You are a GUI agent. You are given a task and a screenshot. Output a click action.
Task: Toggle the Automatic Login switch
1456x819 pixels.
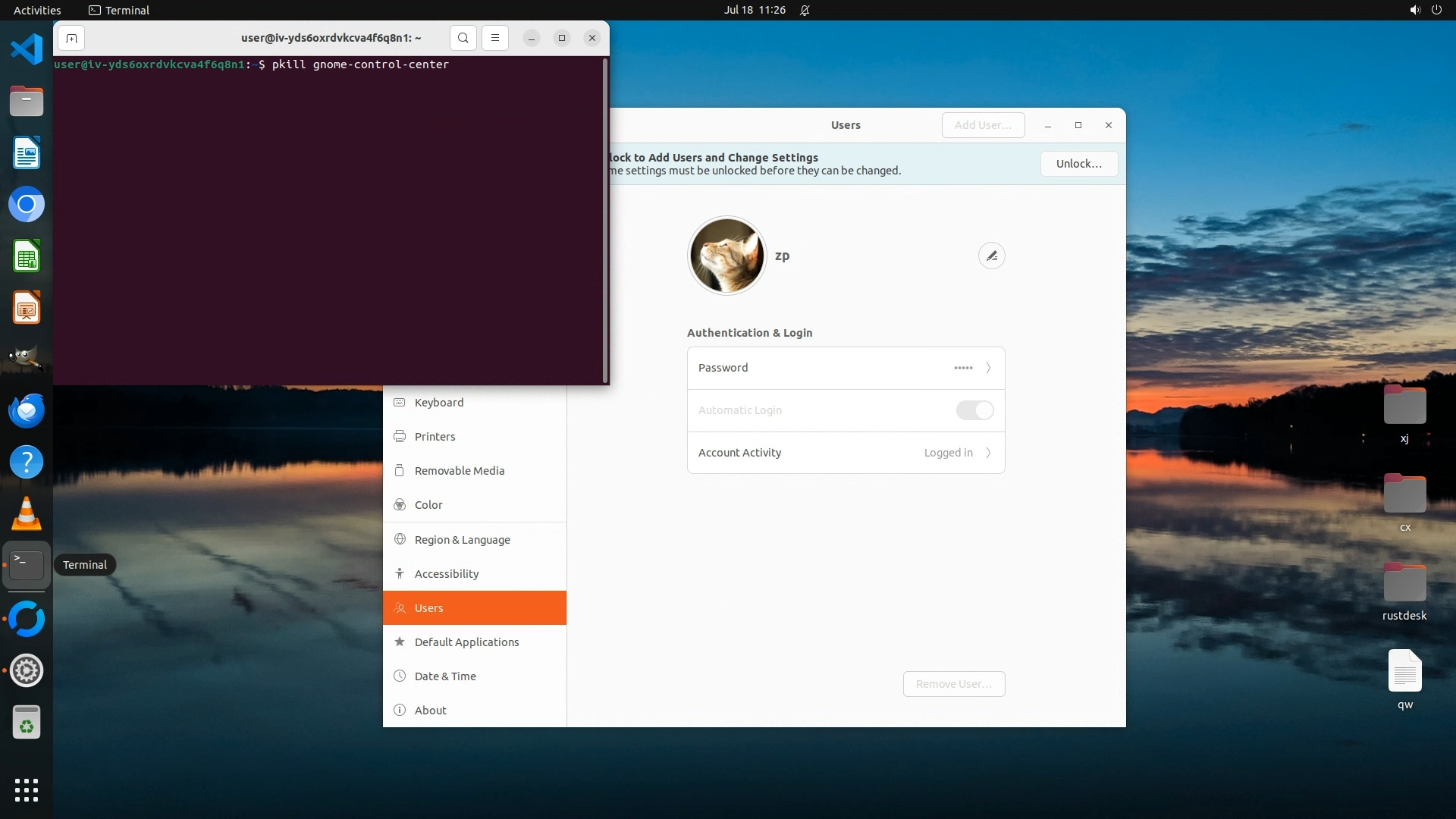click(974, 410)
